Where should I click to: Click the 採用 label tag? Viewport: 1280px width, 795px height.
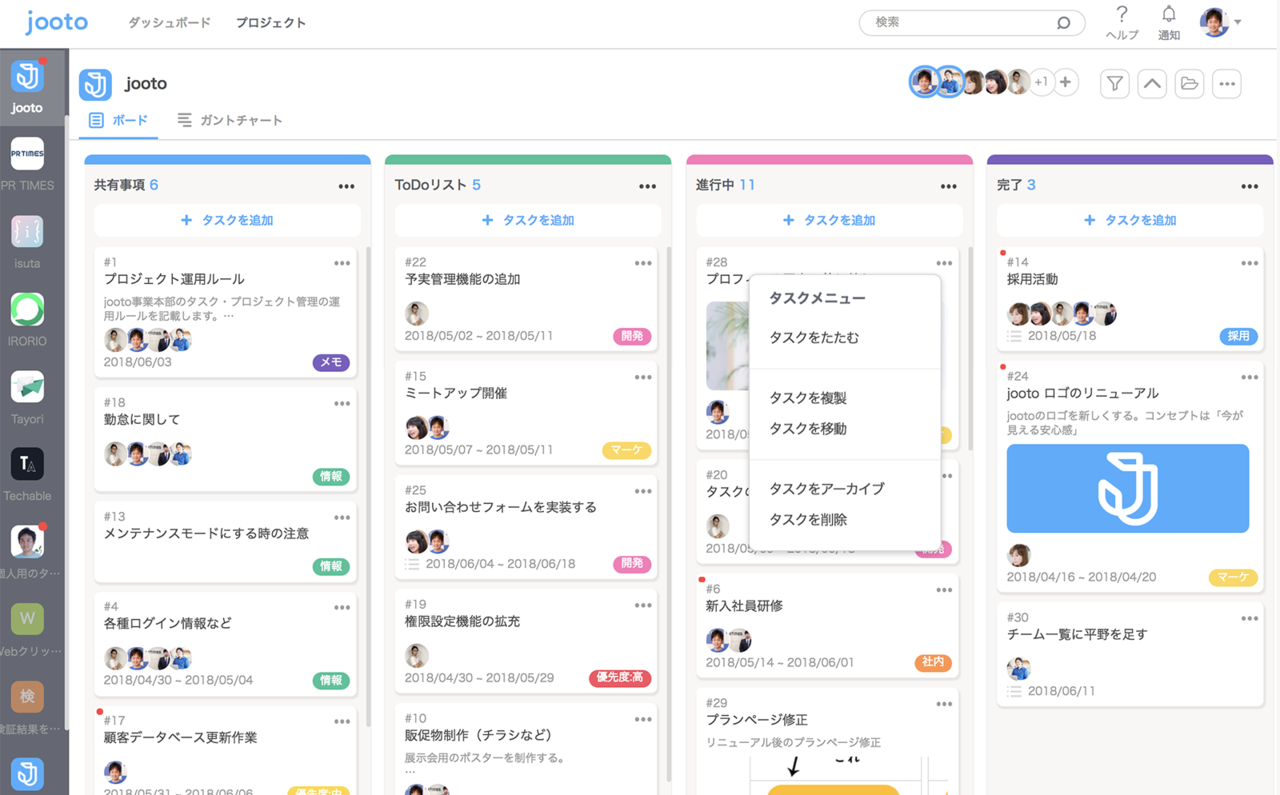[x=1238, y=337]
